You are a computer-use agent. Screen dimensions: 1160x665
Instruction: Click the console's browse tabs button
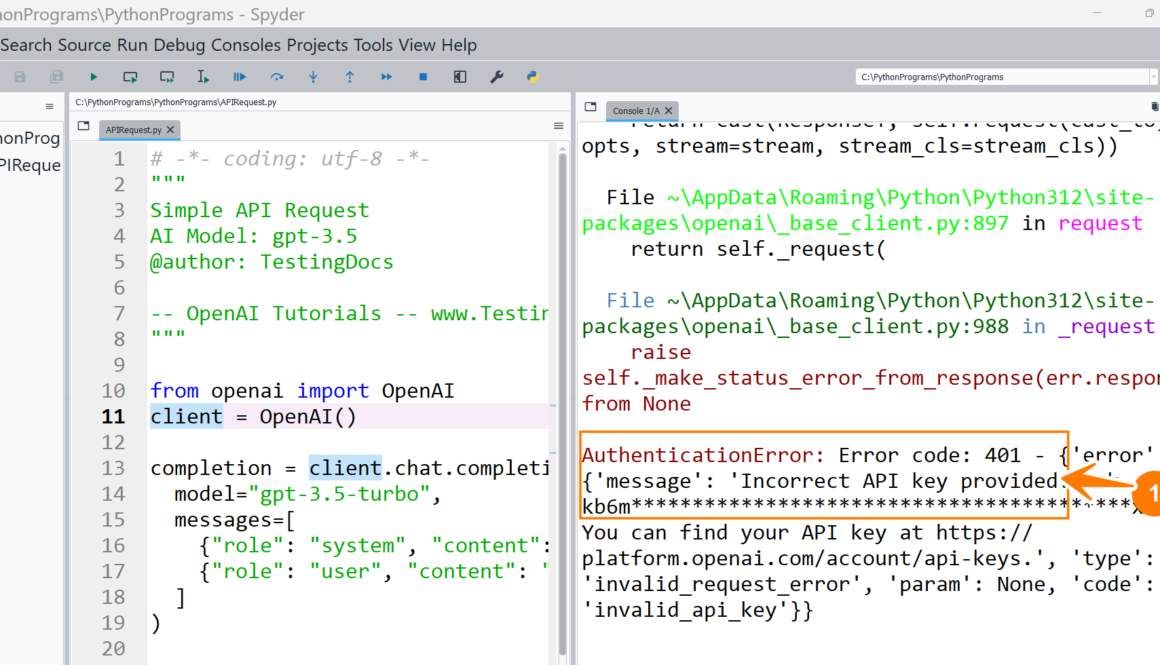pyautogui.click(x=590, y=108)
